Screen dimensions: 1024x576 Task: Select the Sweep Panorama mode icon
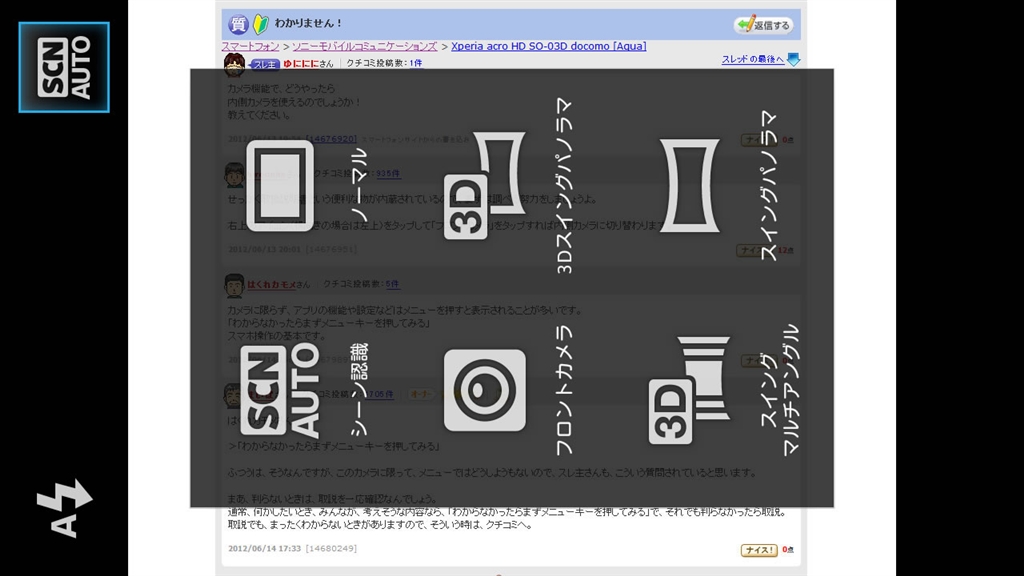[x=690, y=185]
